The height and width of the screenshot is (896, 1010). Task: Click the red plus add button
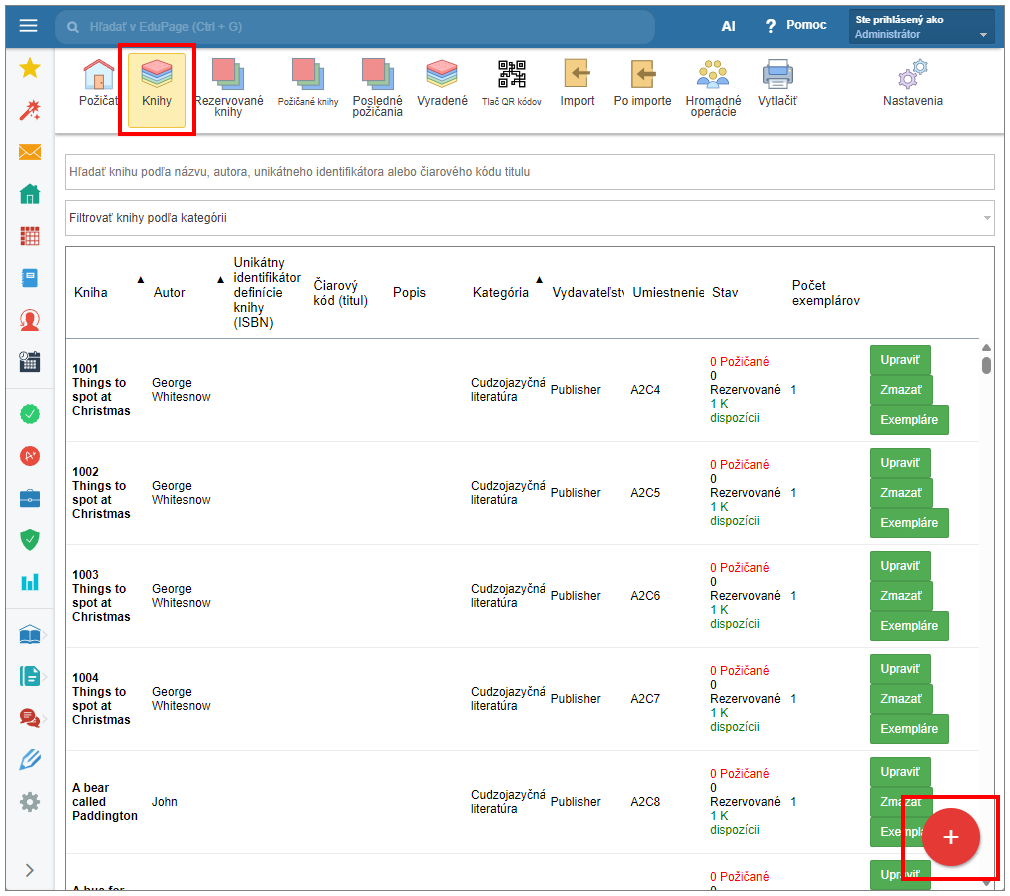[x=950, y=838]
